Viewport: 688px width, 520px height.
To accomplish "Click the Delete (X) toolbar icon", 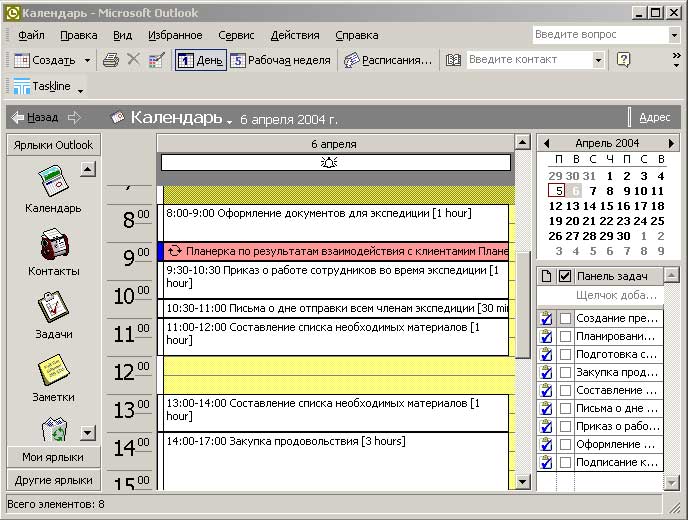I will (x=133, y=60).
